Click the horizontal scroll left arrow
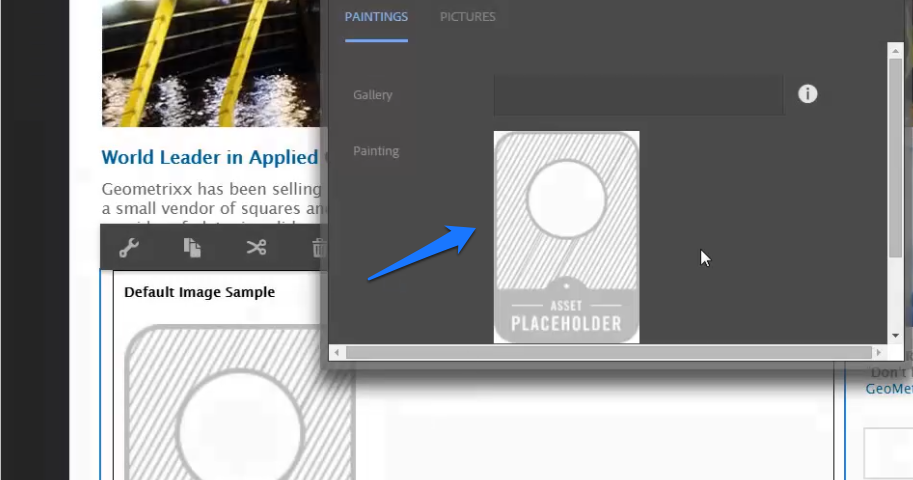The height and width of the screenshot is (480, 913). pos(337,352)
